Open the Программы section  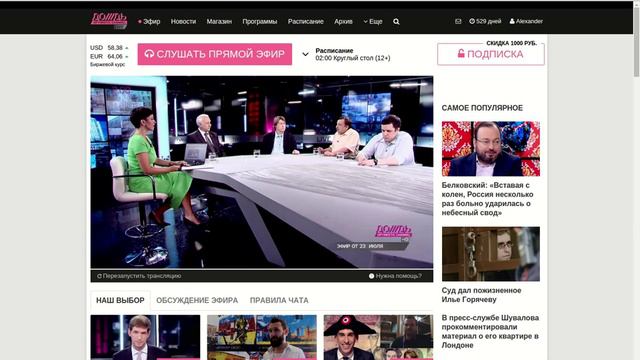click(260, 22)
